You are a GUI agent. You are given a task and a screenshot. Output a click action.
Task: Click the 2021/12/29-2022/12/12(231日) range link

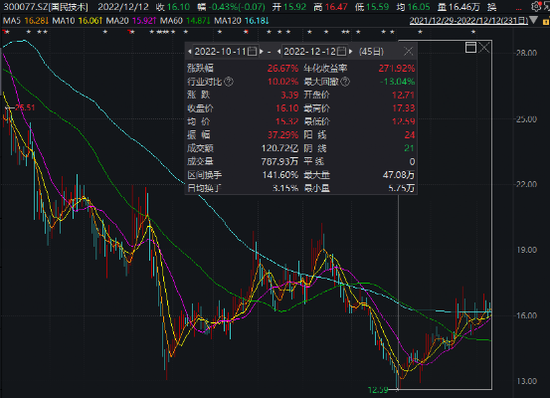pyautogui.click(x=469, y=20)
